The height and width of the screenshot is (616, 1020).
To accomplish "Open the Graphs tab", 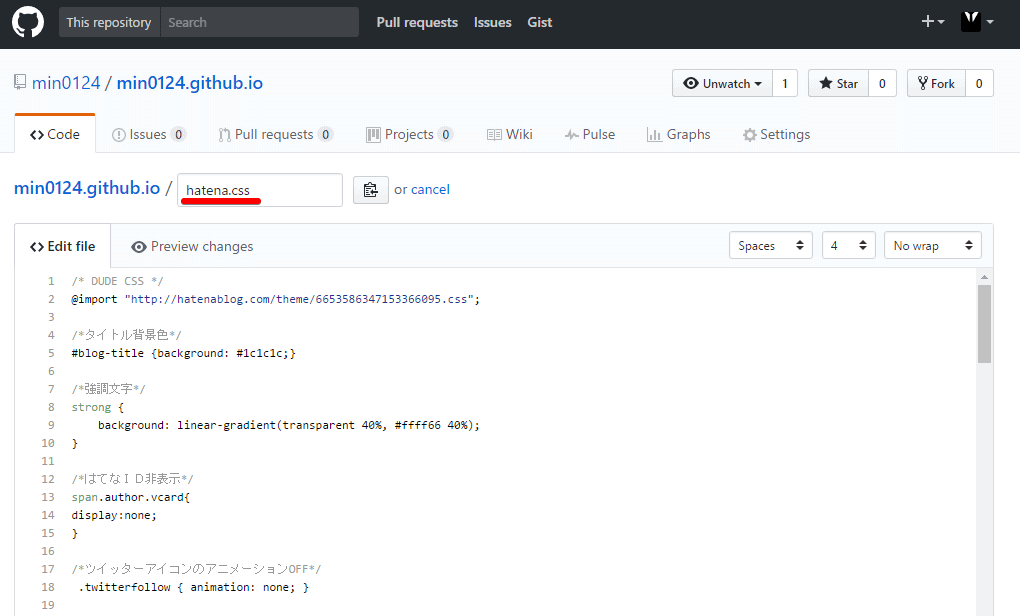I will (678, 134).
